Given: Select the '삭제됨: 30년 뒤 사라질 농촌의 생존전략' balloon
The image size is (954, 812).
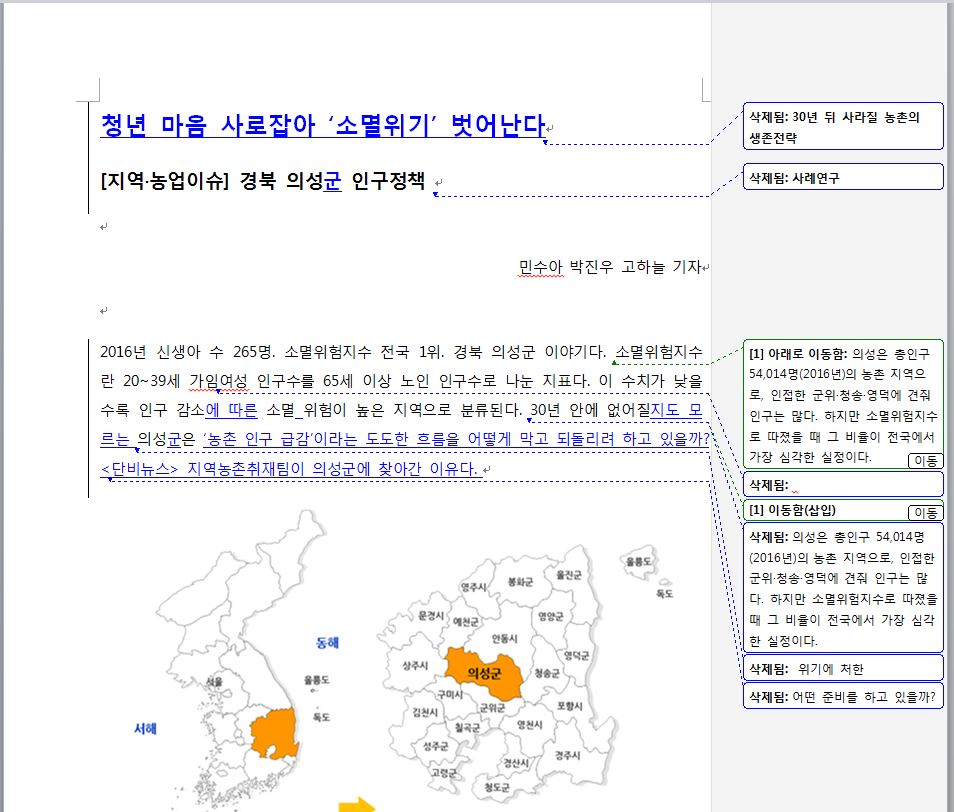Looking at the screenshot, I should [x=842, y=125].
